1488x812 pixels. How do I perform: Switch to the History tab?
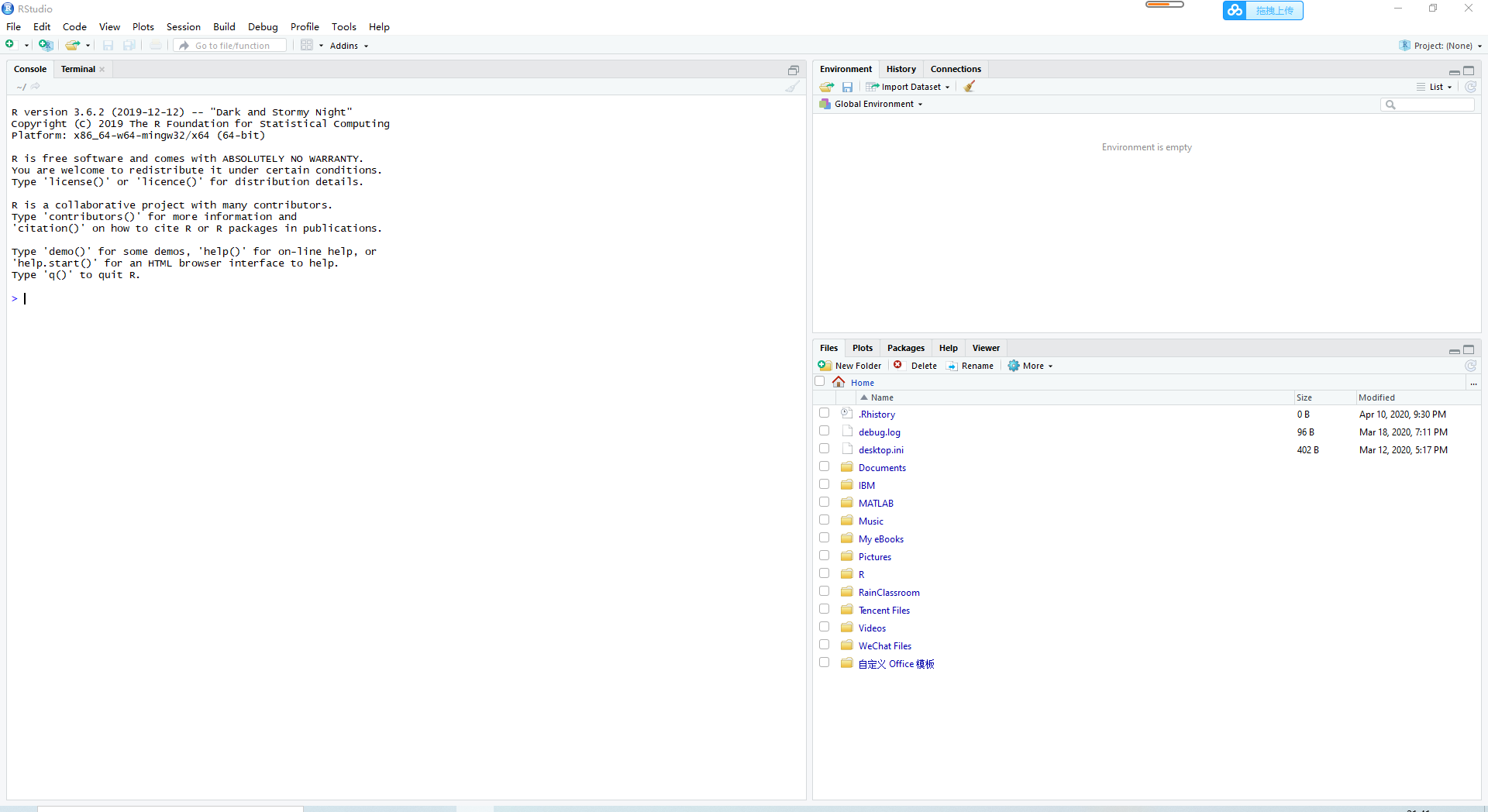click(901, 69)
